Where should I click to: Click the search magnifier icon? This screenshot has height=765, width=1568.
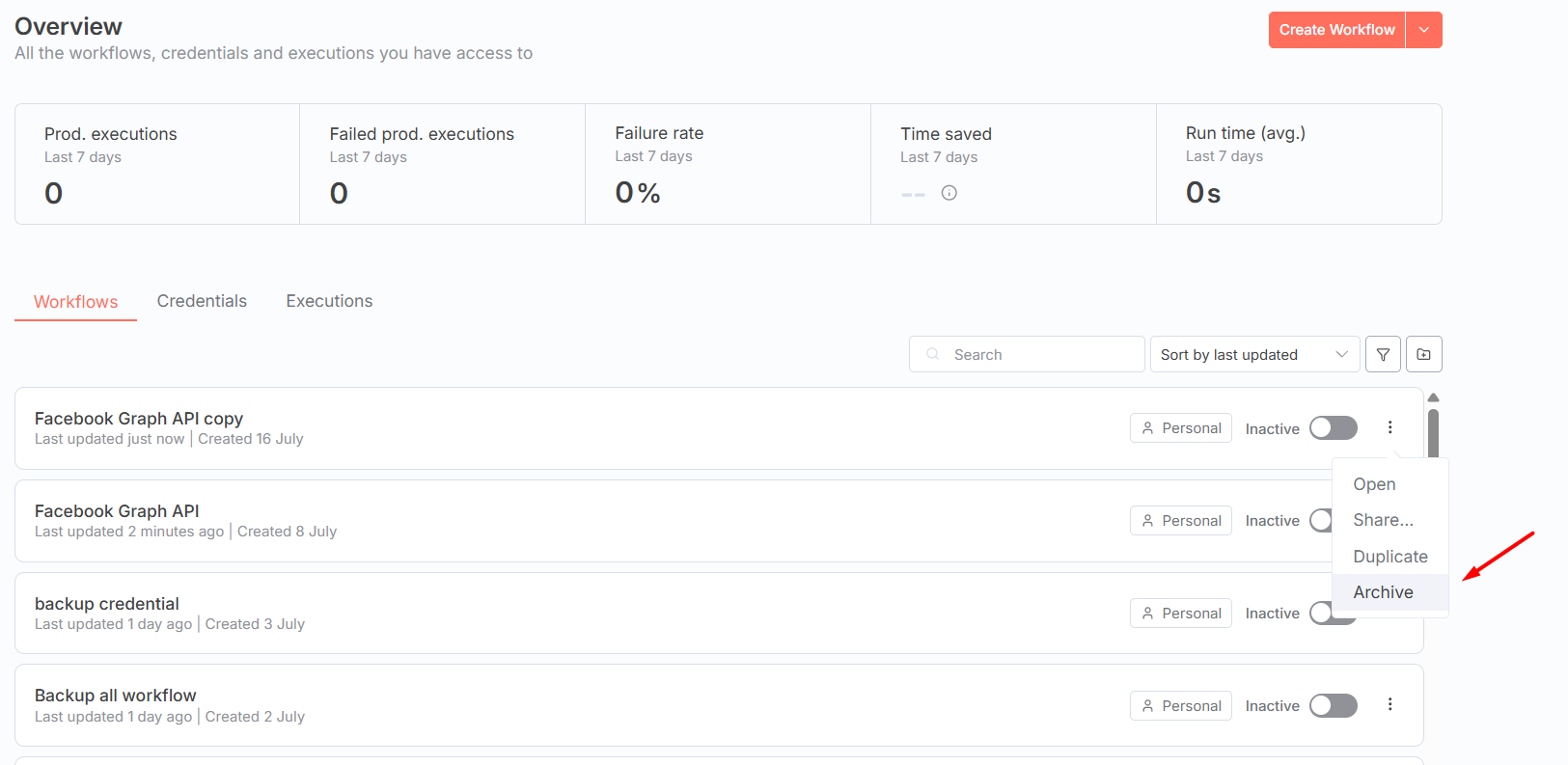click(933, 354)
